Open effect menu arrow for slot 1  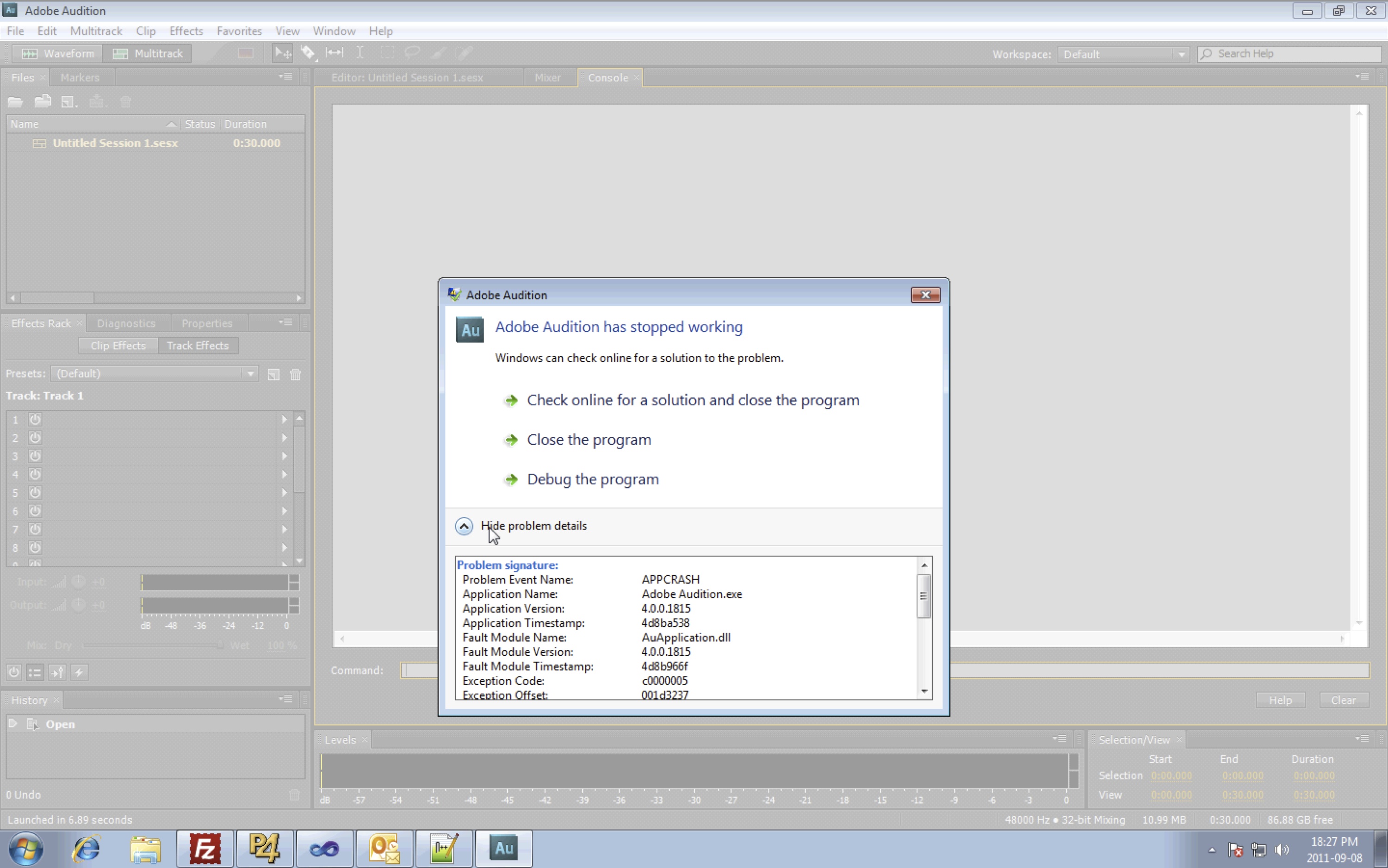[284, 420]
